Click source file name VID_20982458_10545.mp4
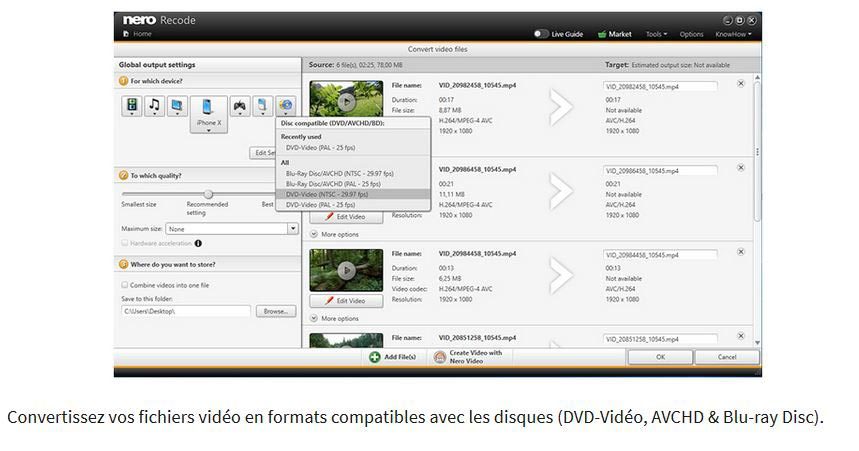Image resolution: width=859 pixels, height=451 pixels. pos(477,85)
